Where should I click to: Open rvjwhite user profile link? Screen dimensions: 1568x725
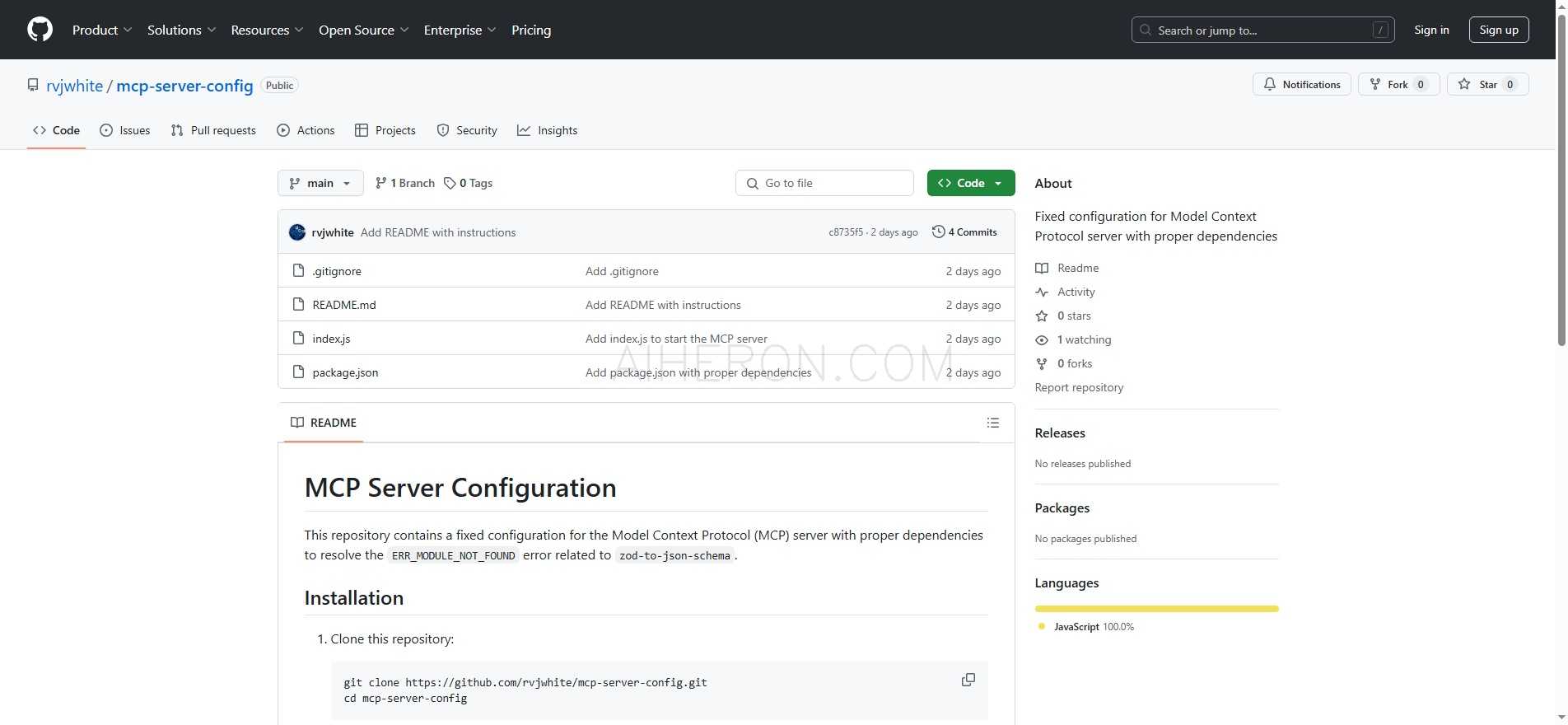tap(74, 86)
